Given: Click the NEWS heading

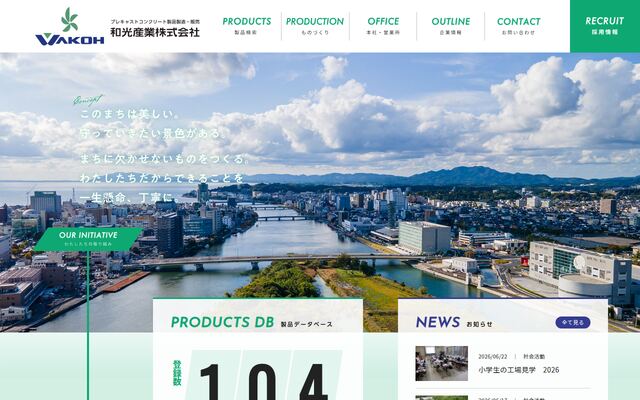Looking at the screenshot, I should pos(438,322).
